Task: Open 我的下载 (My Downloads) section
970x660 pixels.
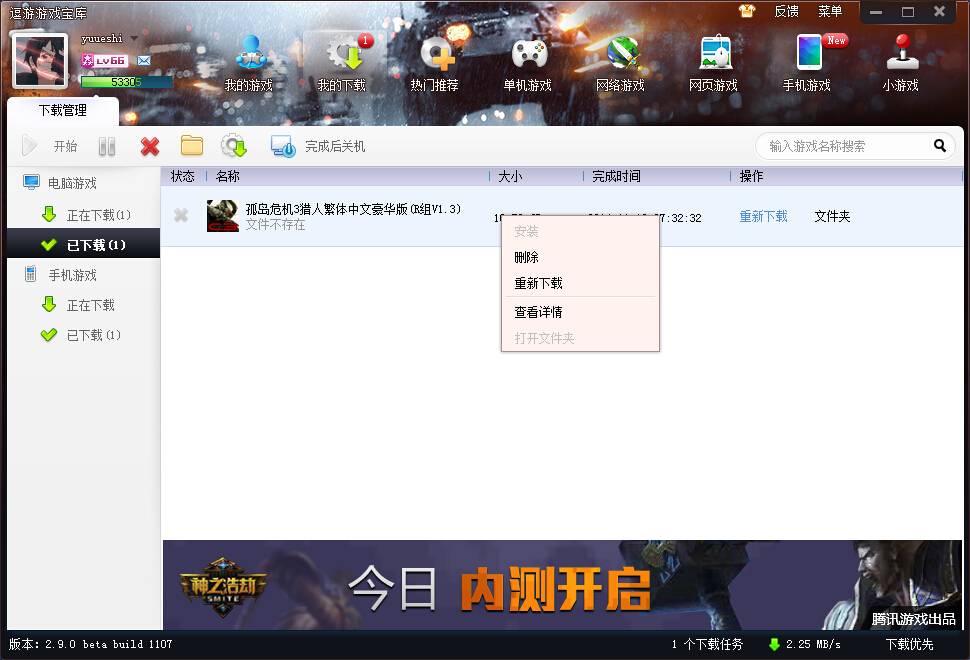Action: coord(341,64)
